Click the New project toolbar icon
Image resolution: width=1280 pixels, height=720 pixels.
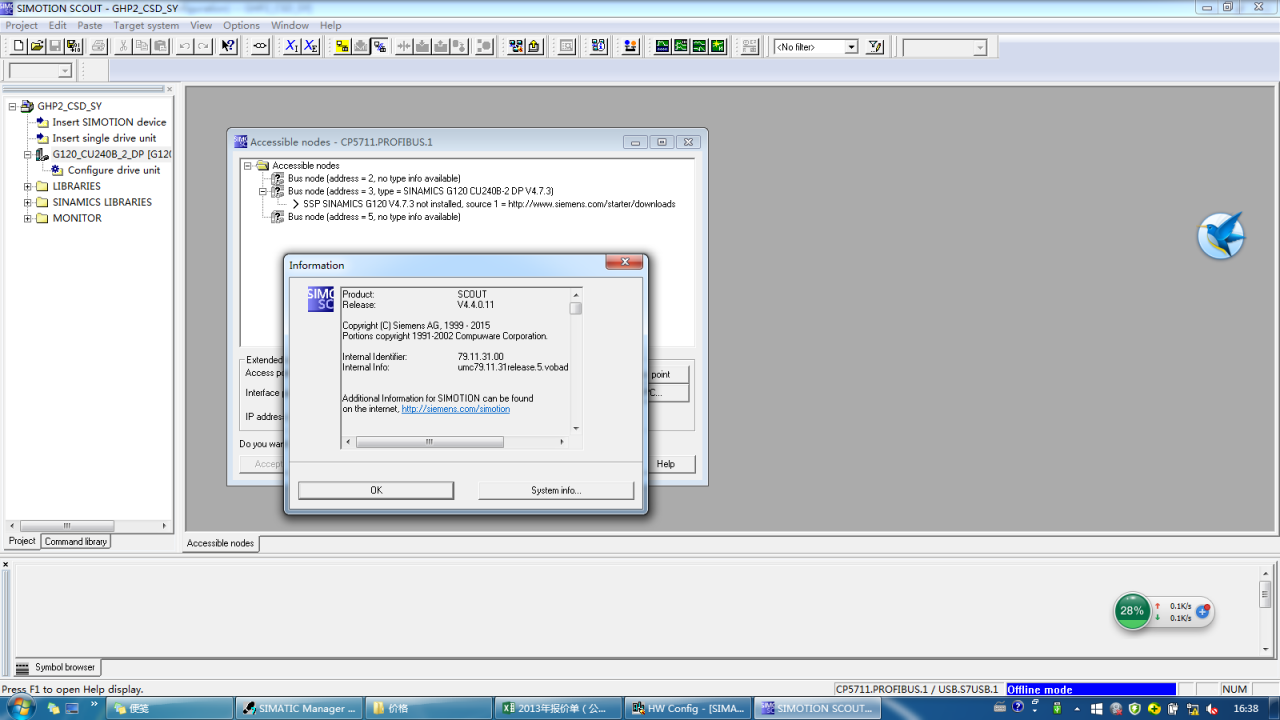(18, 46)
